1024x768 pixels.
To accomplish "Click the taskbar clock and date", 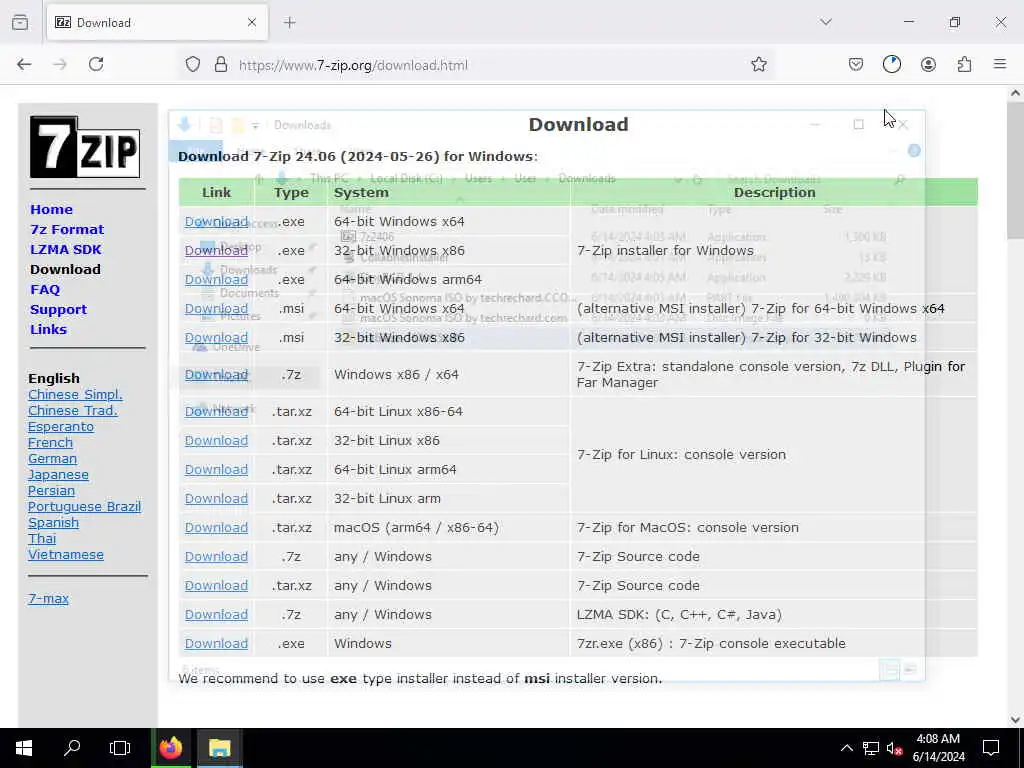I will [x=938, y=748].
